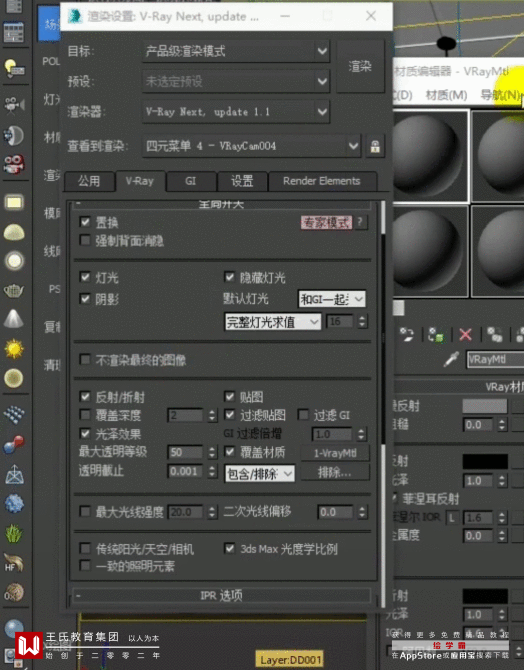This screenshot has height=670, width=524.
Task: Click the L lock button beside fresnel IOR
Action: coord(451,517)
